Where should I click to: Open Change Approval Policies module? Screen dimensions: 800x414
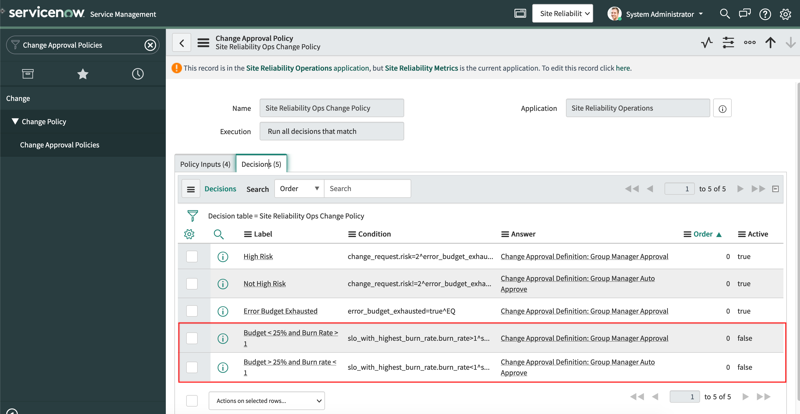tap(60, 145)
